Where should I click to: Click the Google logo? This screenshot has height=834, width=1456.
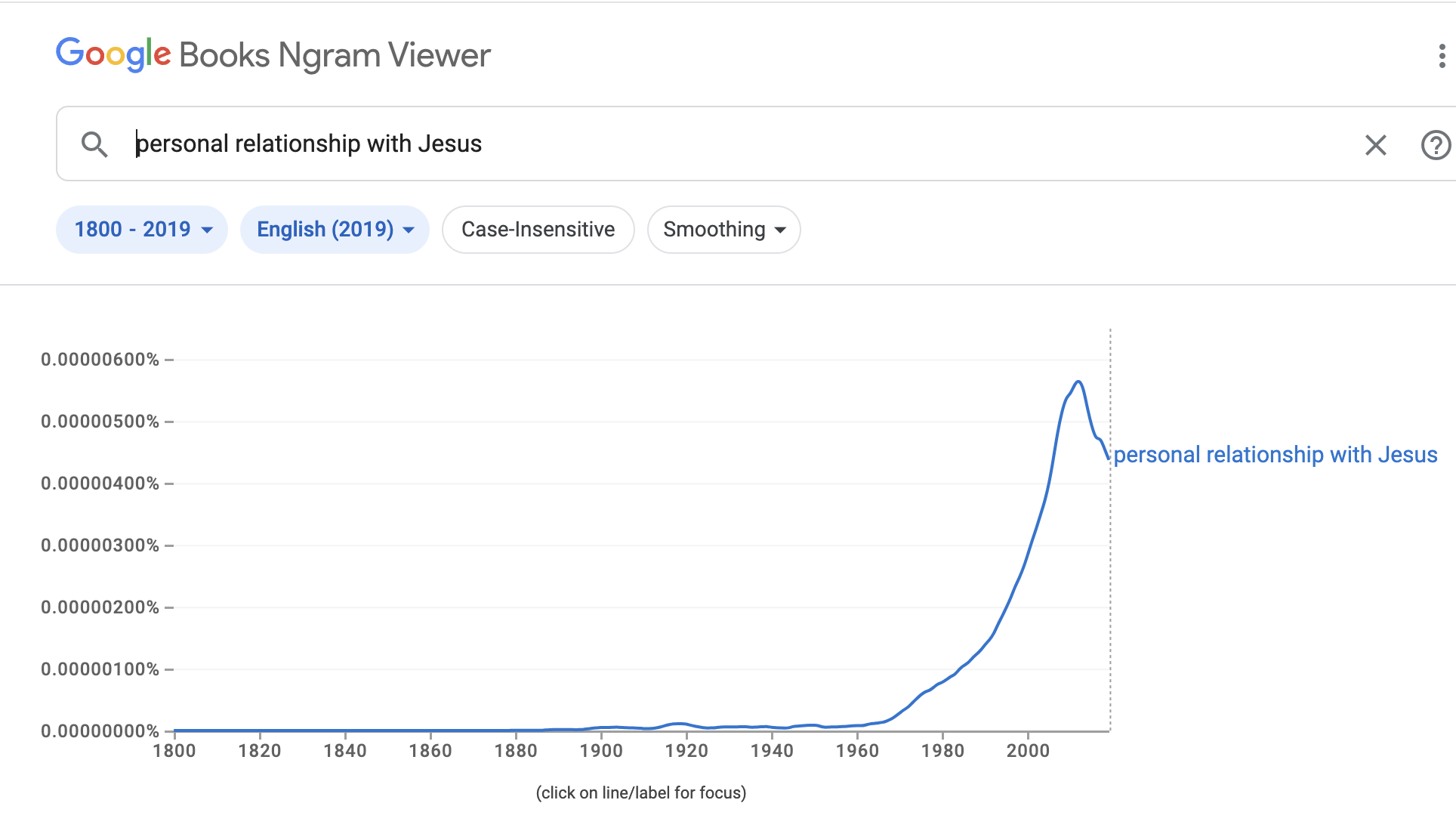click(x=113, y=54)
